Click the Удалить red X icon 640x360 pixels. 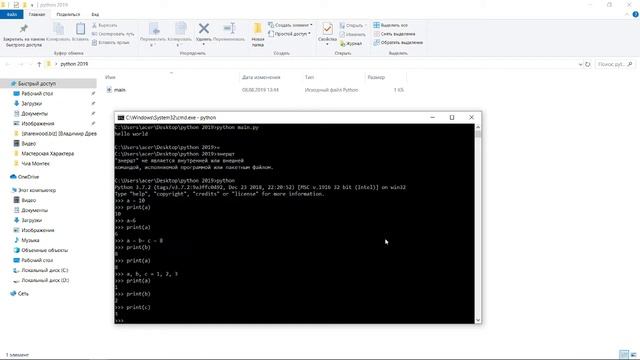point(204,29)
